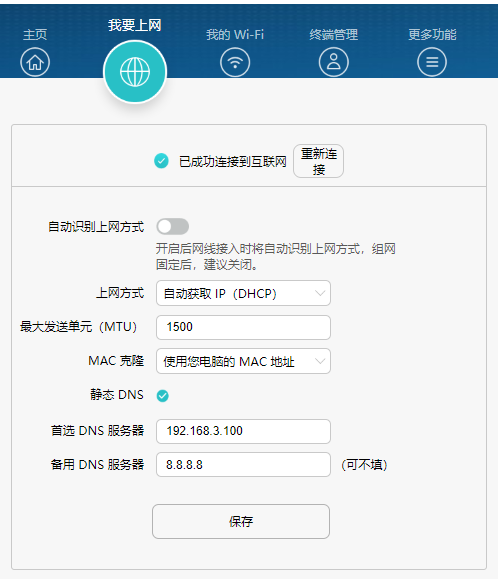Viewport: 498px width, 579px height.
Task: Open the Wi-Fi signal icon
Action: 235,62
